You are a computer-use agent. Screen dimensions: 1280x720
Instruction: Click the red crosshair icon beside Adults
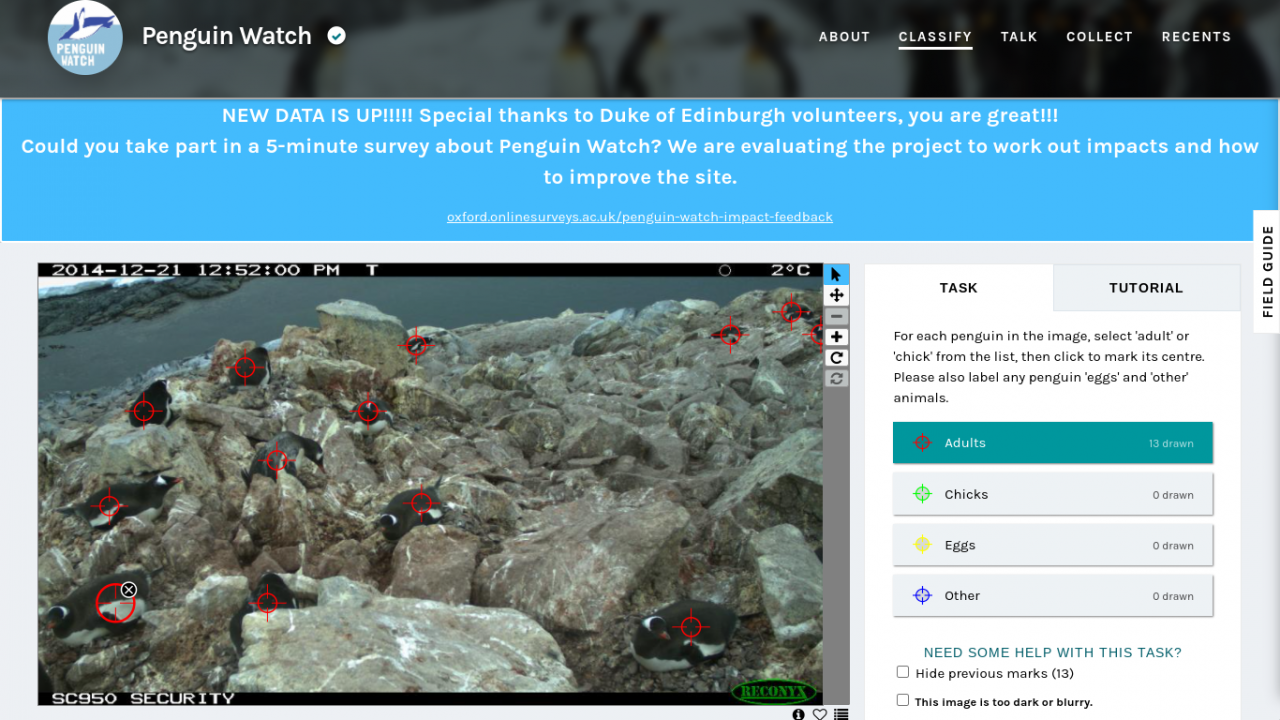[x=922, y=443]
